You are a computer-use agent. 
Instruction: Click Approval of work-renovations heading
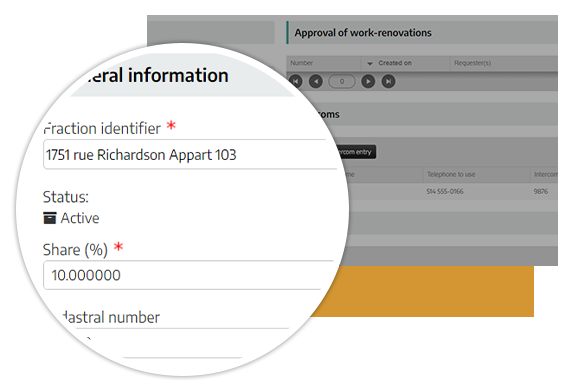point(363,33)
